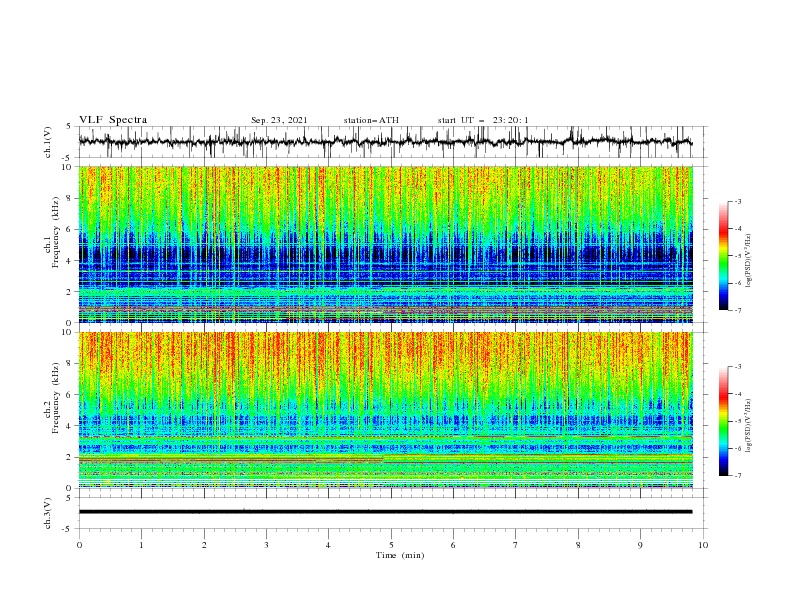Click the '6' kHz tick on ch.1 frequency axis
The width and height of the screenshot is (792, 612).
pyautogui.click(x=70, y=229)
